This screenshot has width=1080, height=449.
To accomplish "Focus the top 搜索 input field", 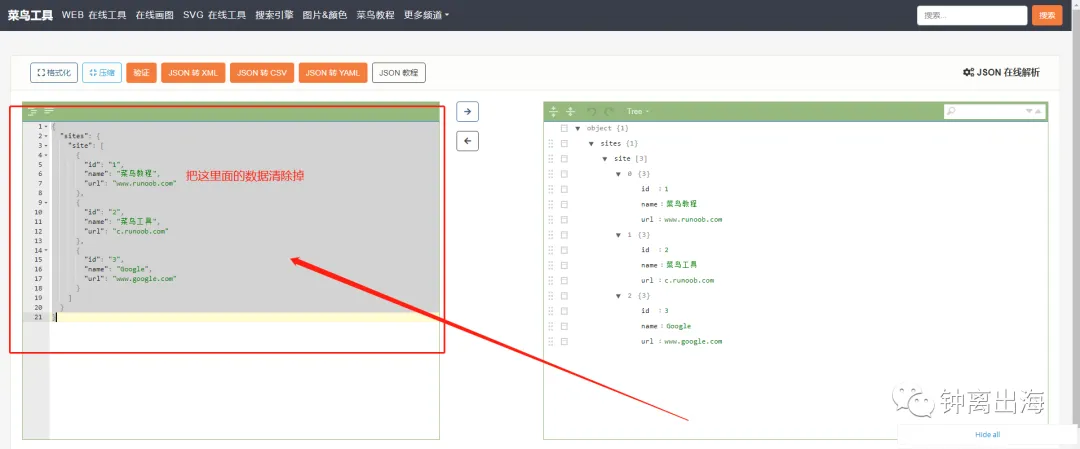I will 972,15.
